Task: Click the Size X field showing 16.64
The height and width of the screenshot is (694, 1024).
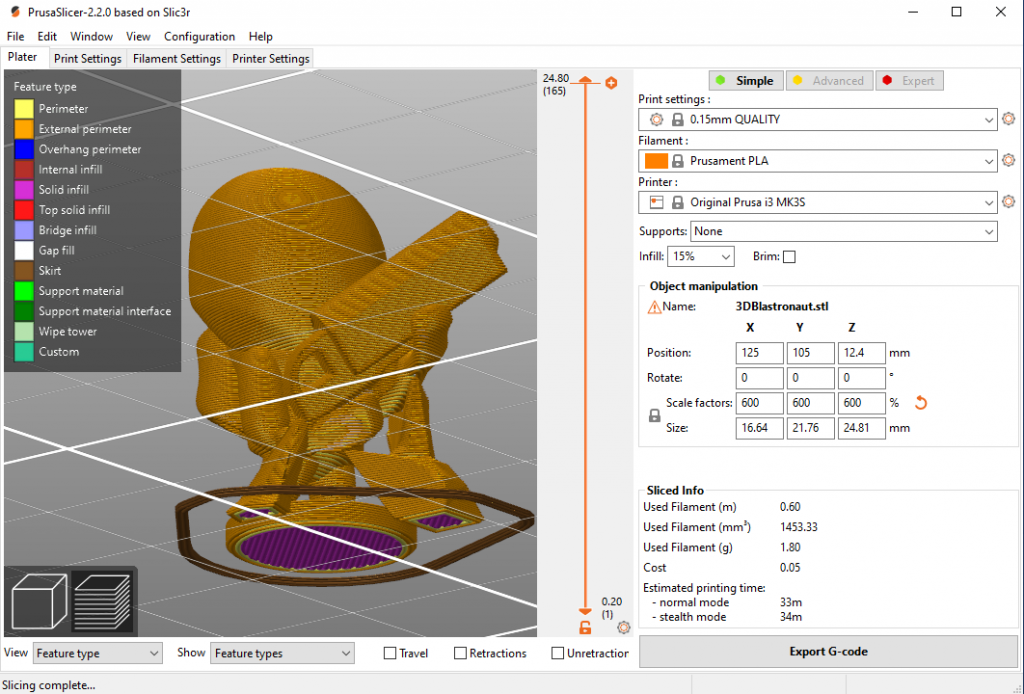Action: 760,428
